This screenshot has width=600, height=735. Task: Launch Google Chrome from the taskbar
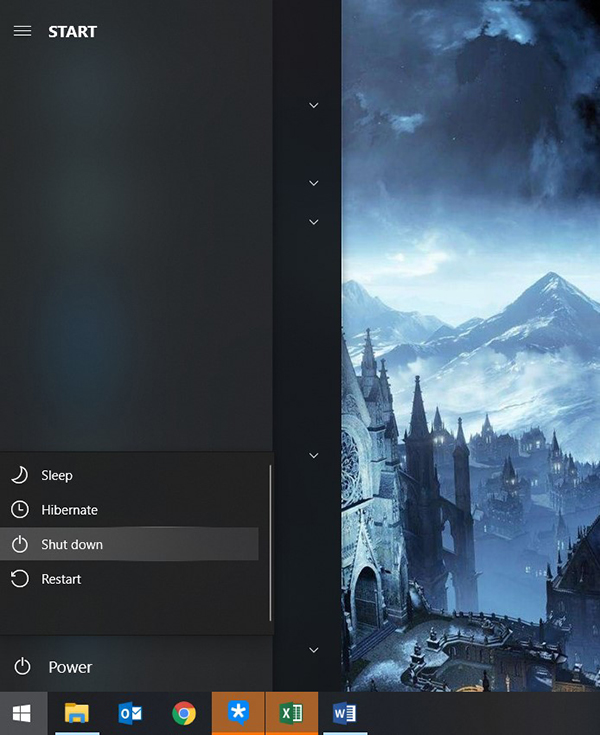pyautogui.click(x=184, y=713)
